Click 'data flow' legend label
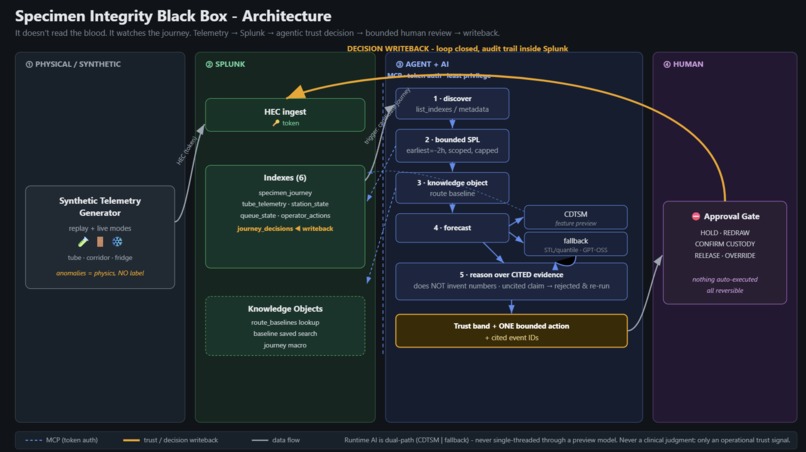Screen dimensions: 806x452 click(286, 440)
